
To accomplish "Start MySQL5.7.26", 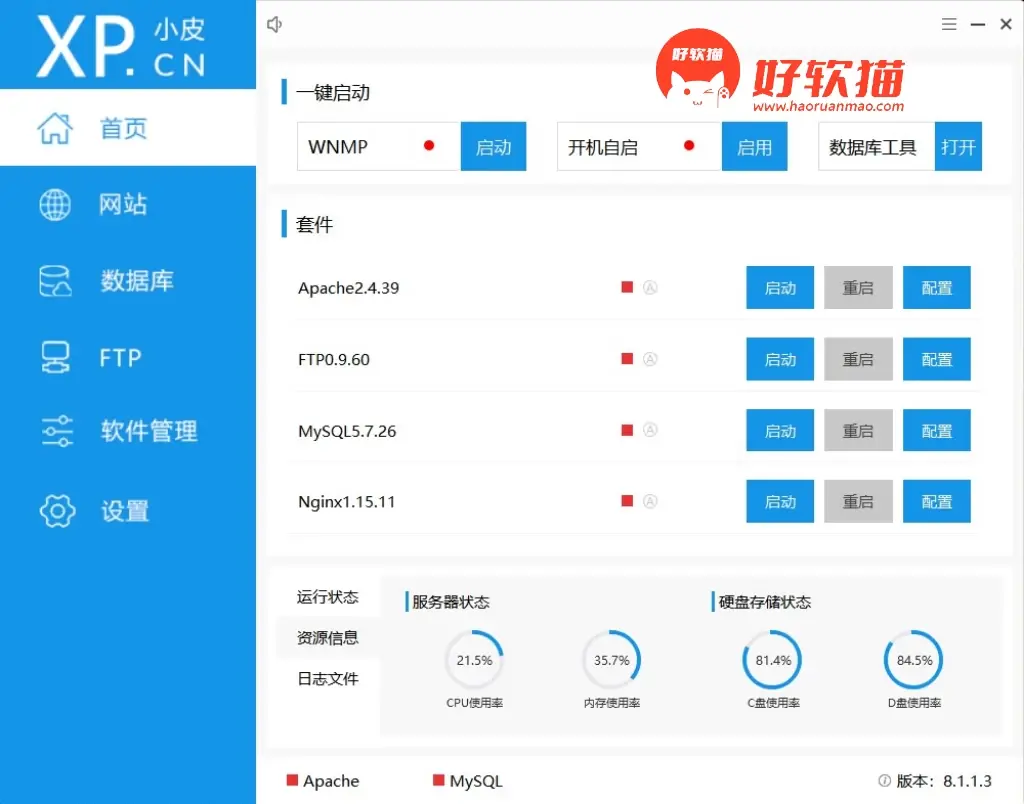I will coord(780,430).
